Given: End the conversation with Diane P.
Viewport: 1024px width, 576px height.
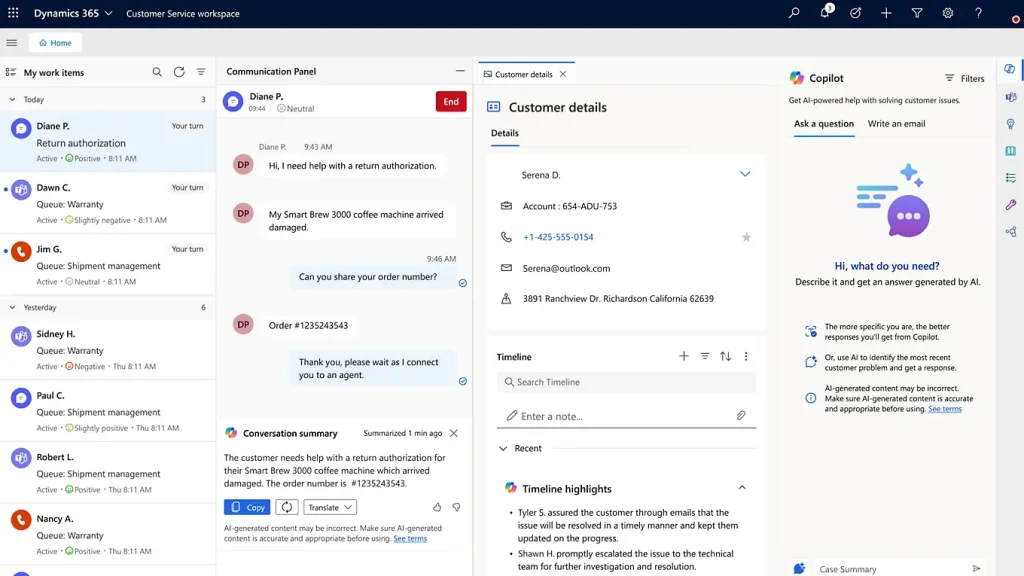Looking at the screenshot, I should [x=451, y=101].
